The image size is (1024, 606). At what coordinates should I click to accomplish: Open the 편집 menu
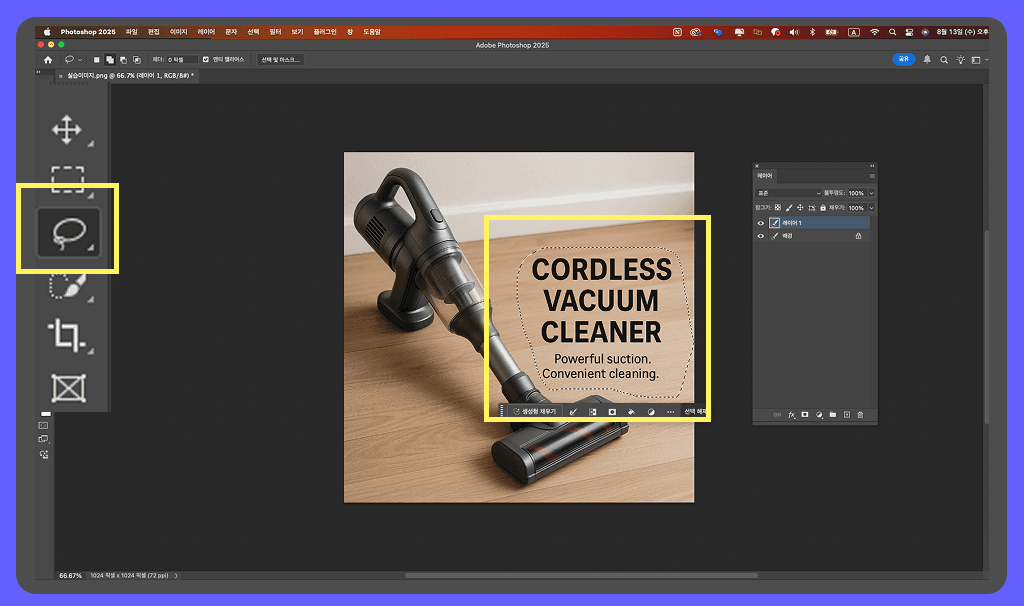point(153,32)
